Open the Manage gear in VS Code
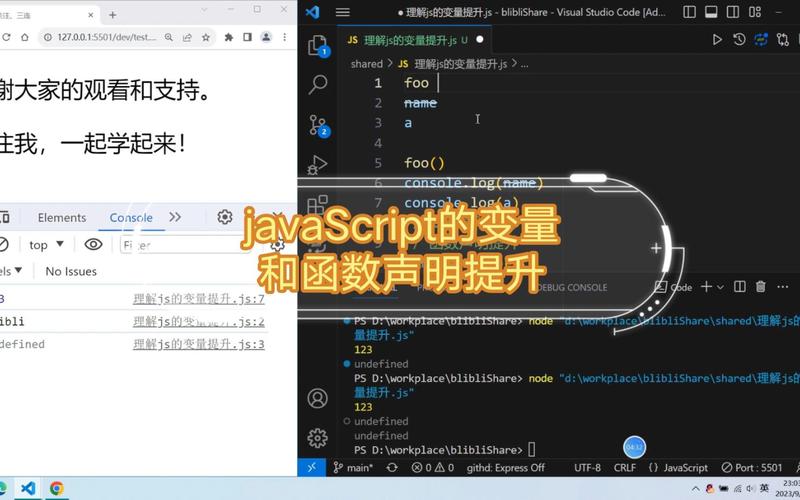The height and width of the screenshot is (500, 800). pos(317,438)
